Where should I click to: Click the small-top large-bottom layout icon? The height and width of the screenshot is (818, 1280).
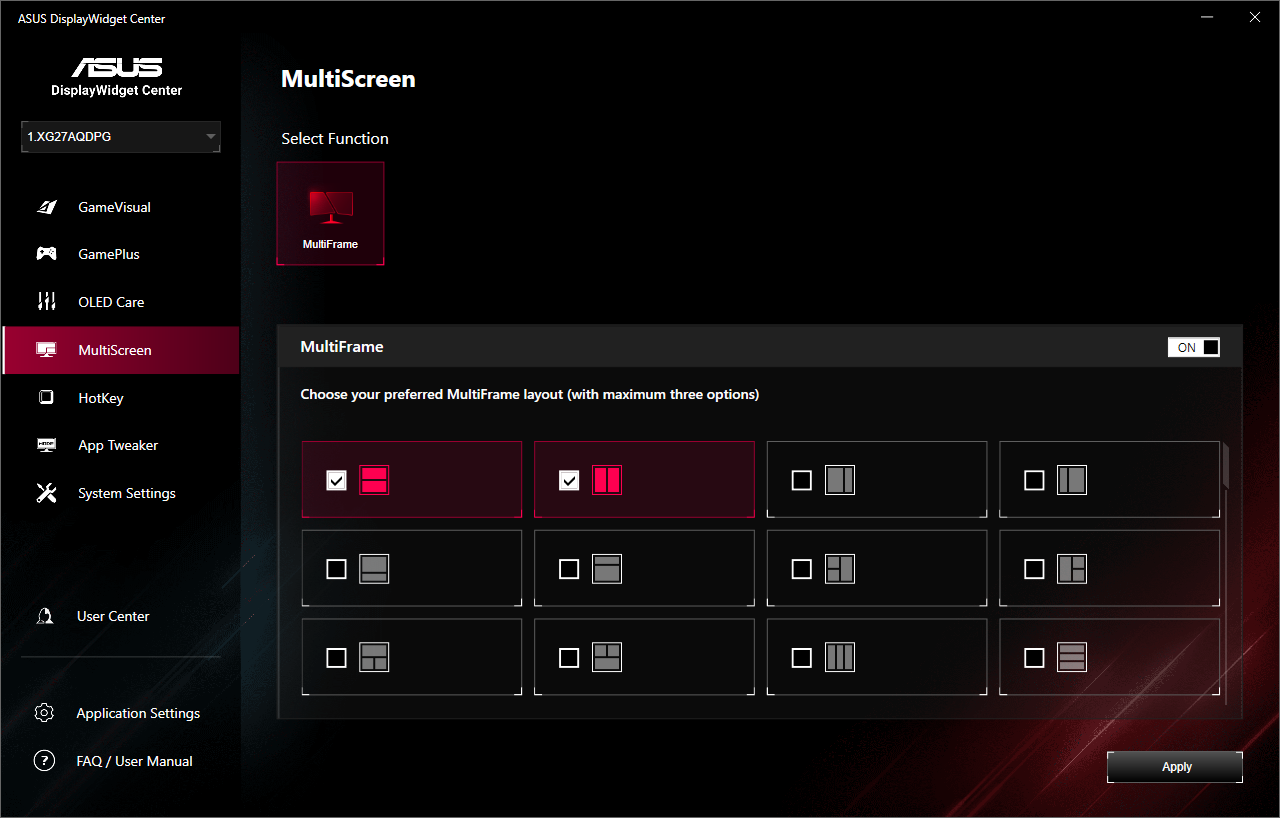point(607,569)
